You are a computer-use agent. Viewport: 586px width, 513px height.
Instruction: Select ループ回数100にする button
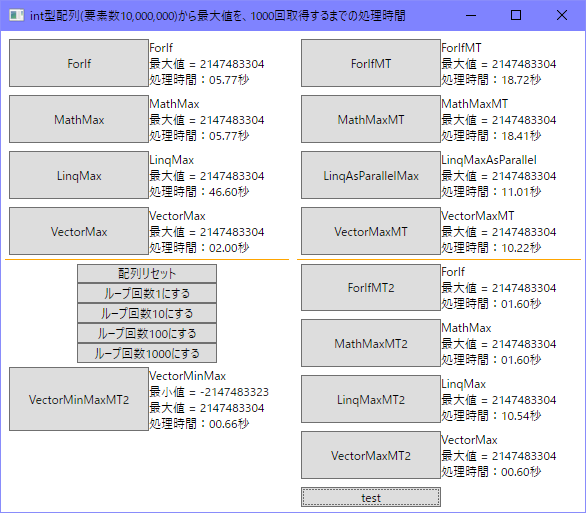147,333
